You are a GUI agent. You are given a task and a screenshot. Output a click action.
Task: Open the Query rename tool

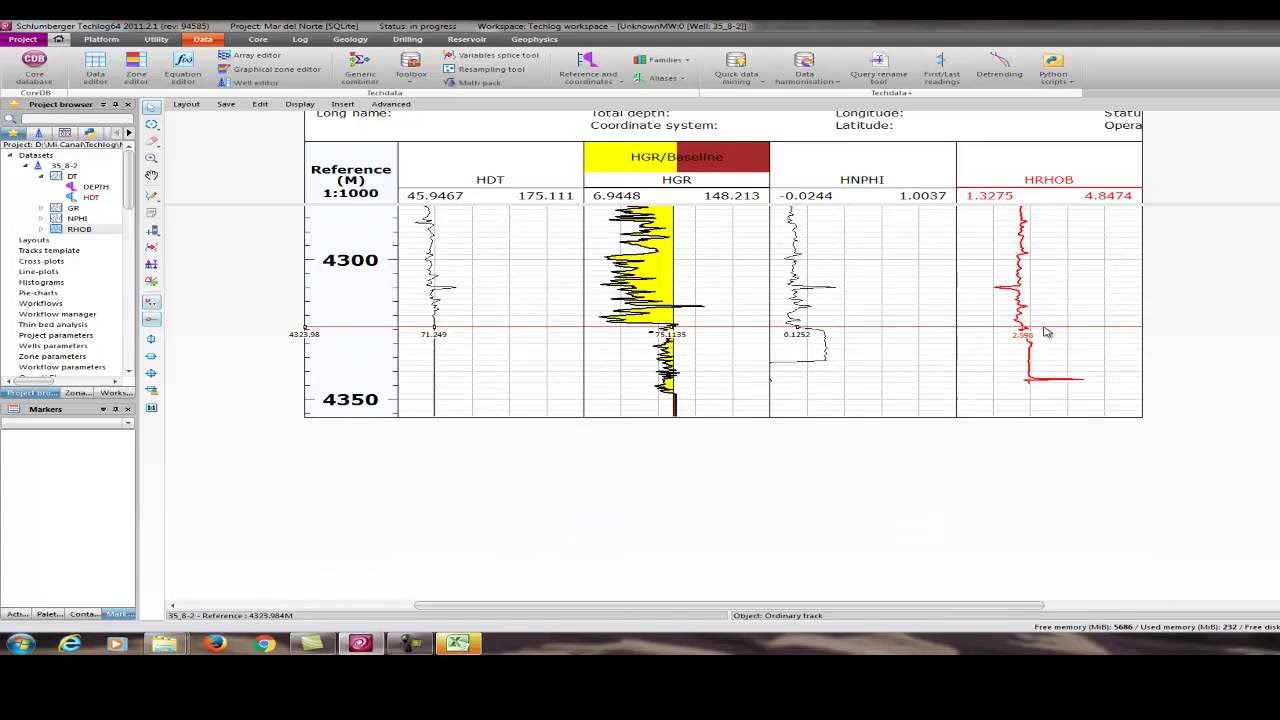click(x=879, y=67)
